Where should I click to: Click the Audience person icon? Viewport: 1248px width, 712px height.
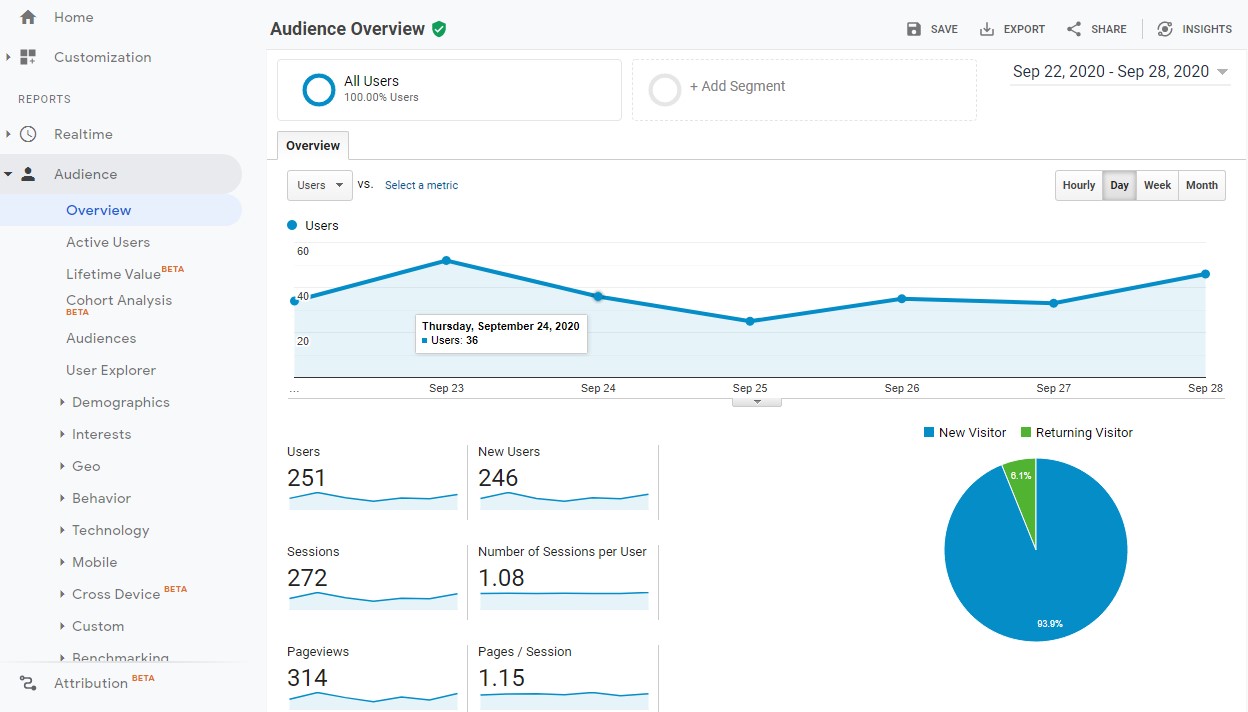tap(30, 173)
